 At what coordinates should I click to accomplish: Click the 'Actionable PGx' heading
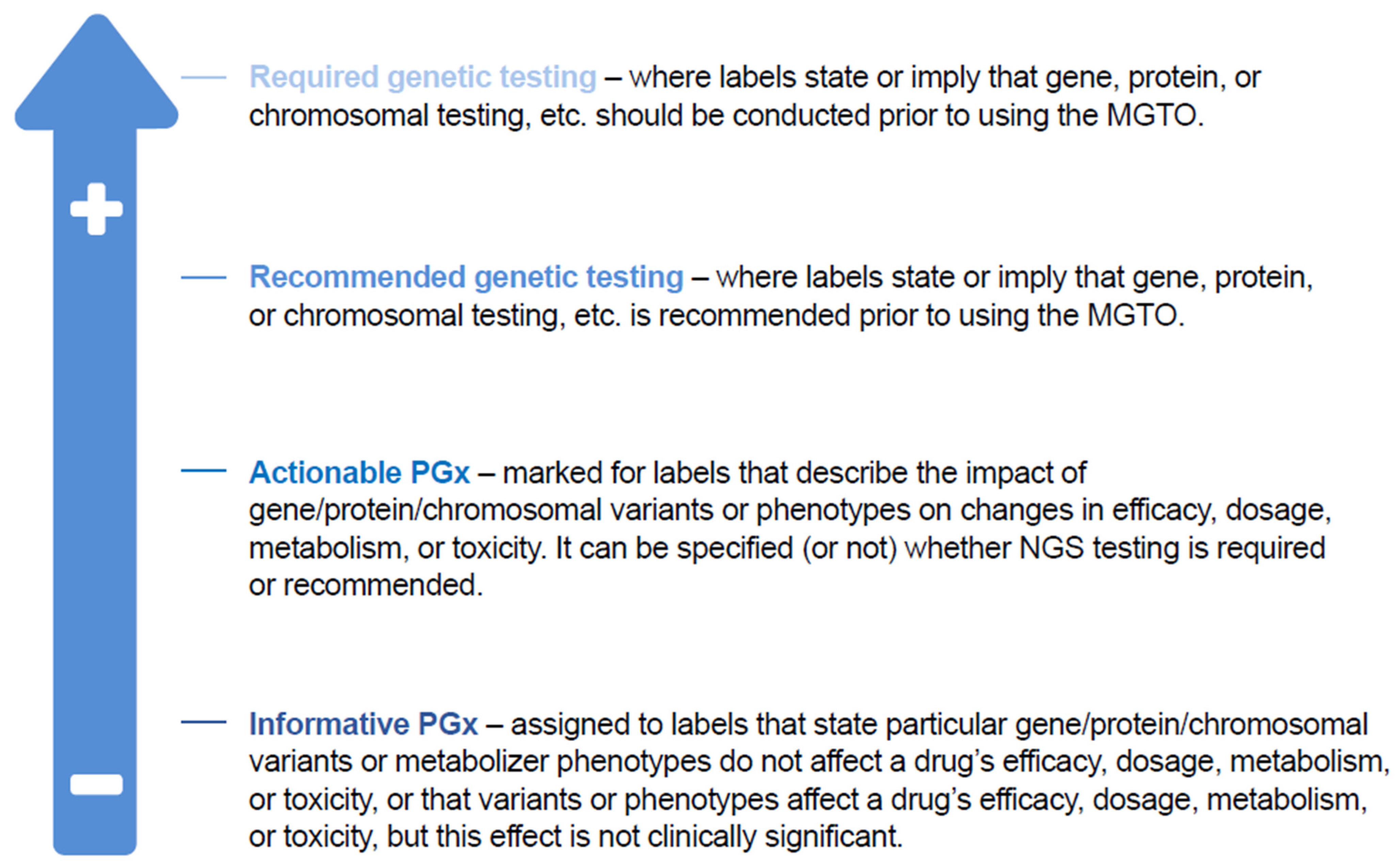[359, 473]
